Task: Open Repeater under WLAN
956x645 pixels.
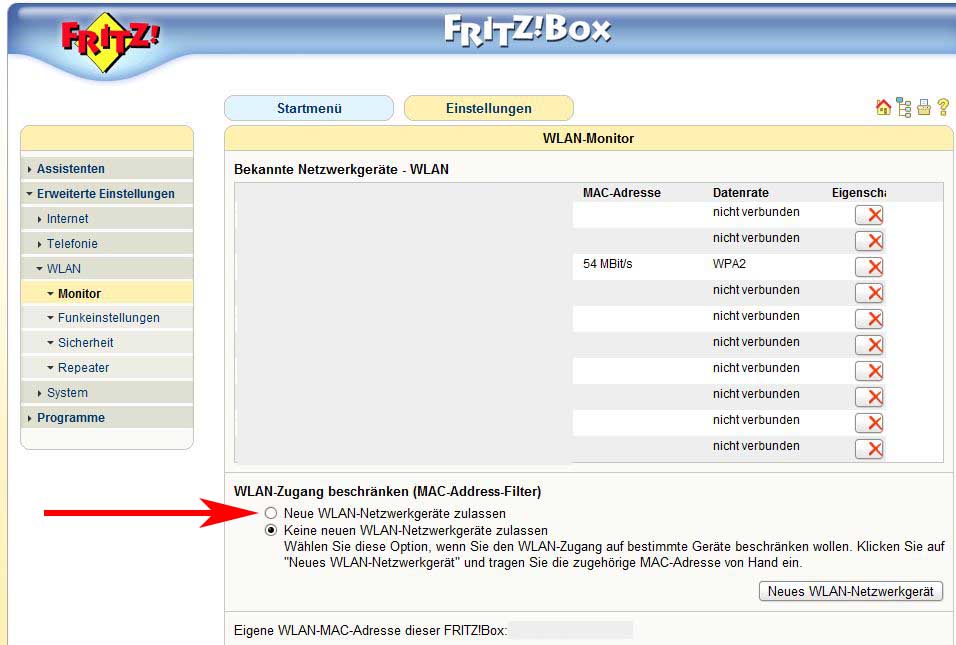Action: [107, 368]
